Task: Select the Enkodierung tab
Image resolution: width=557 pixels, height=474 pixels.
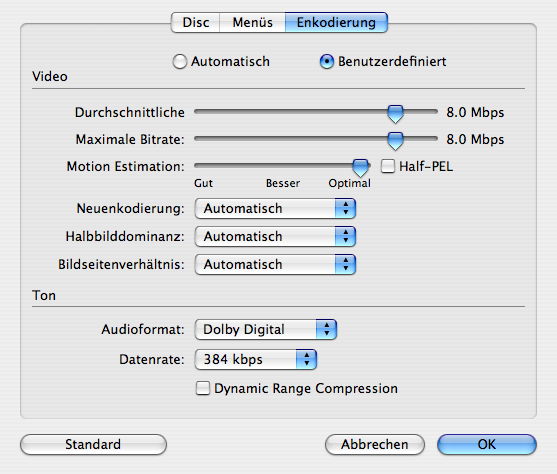Action: pyautogui.click(x=336, y=22)
